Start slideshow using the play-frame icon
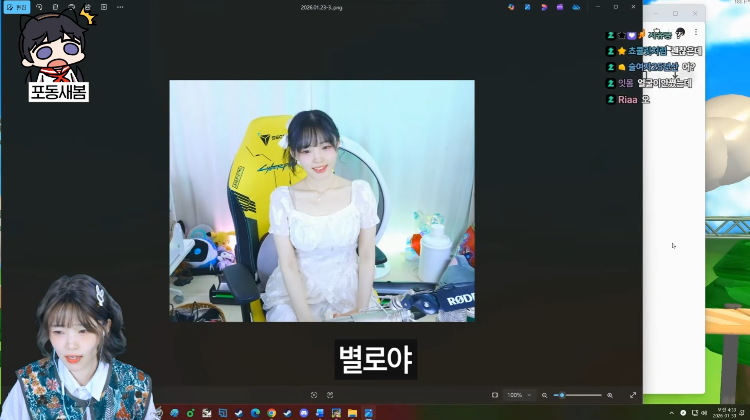750x420 pixels. click(x=104, y=7)
